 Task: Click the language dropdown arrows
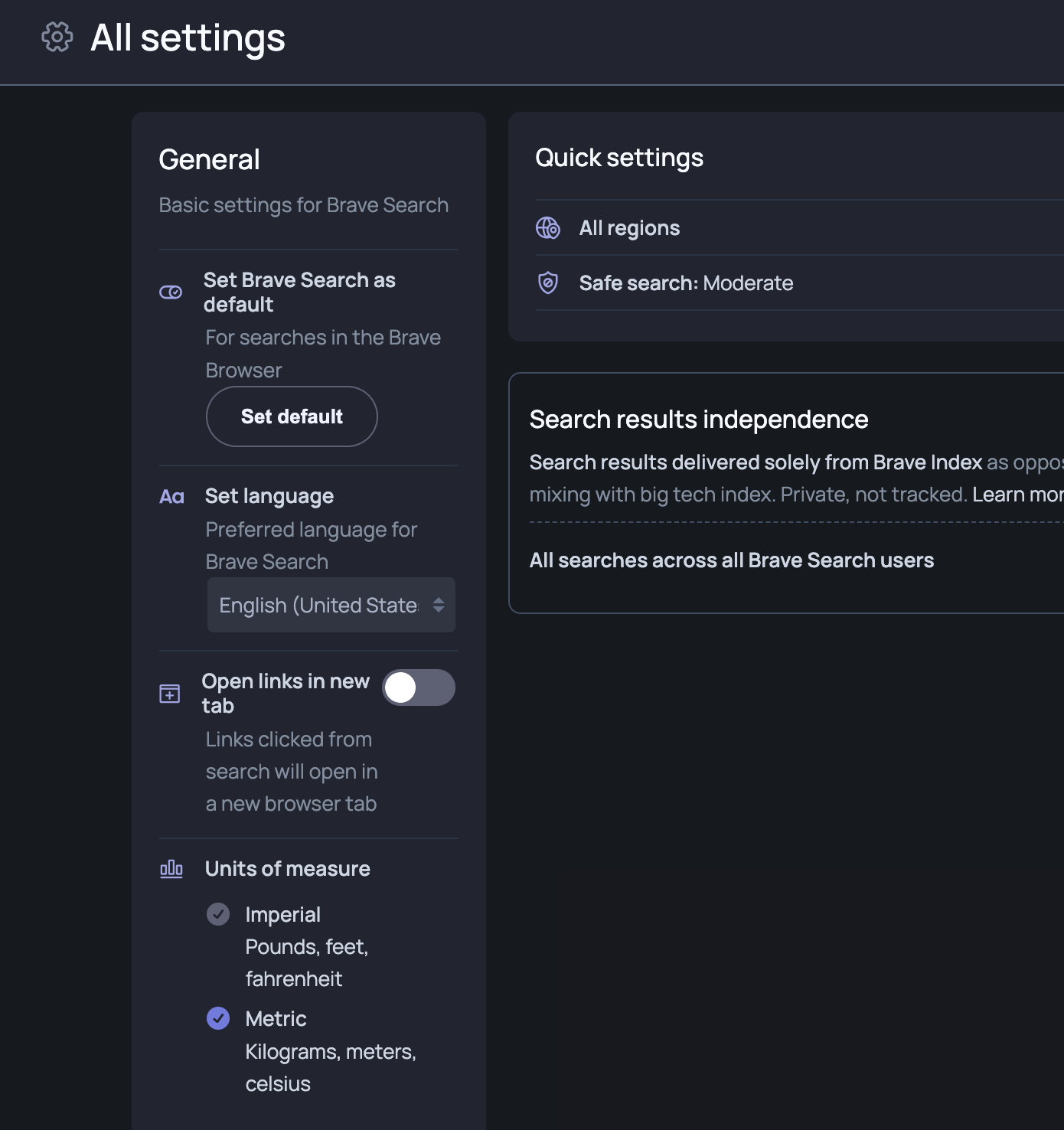pos(439,606)
